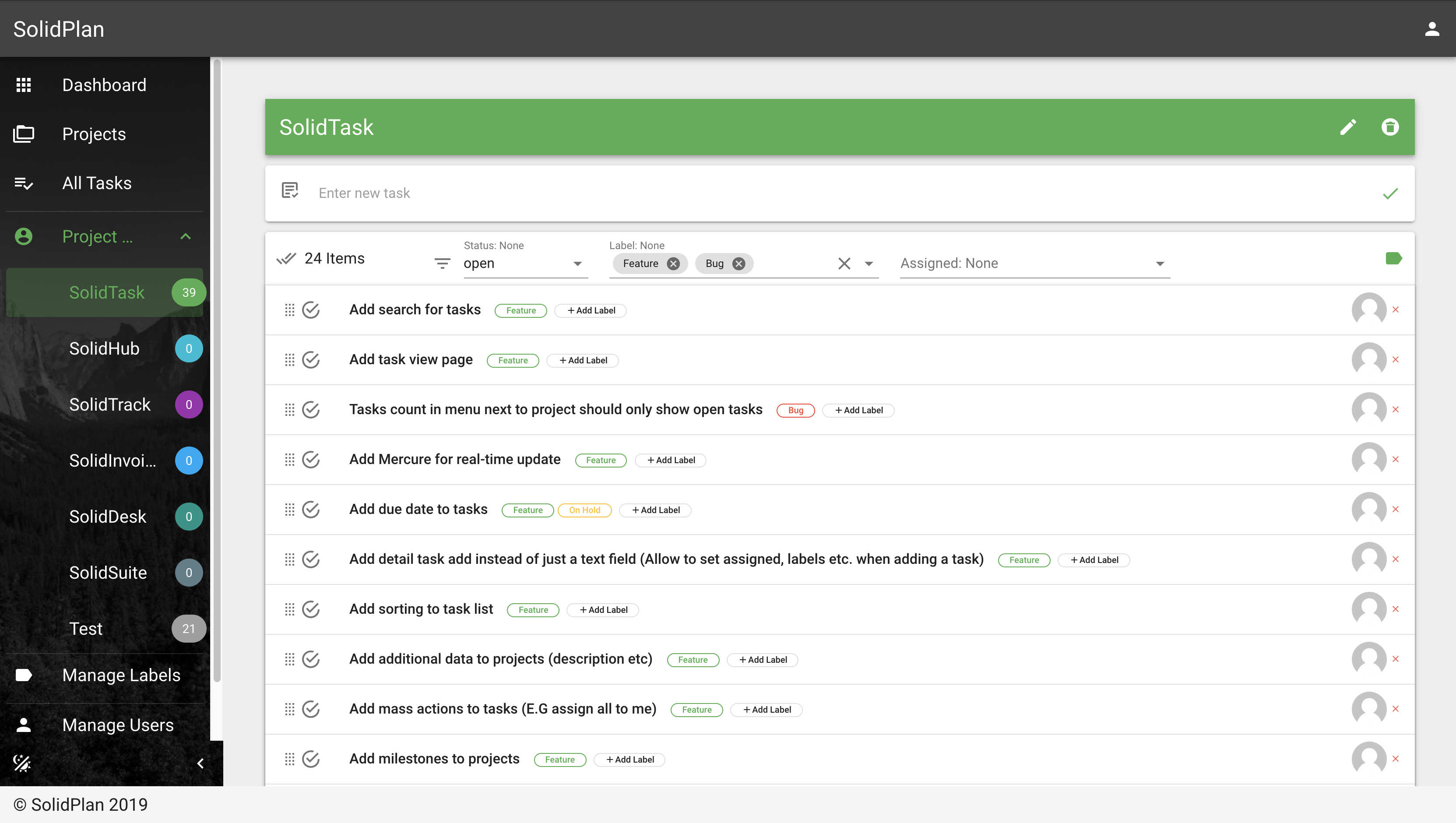Click the SolidTrack purple count badge
The image size is (1456, 823).
[189, 405]
